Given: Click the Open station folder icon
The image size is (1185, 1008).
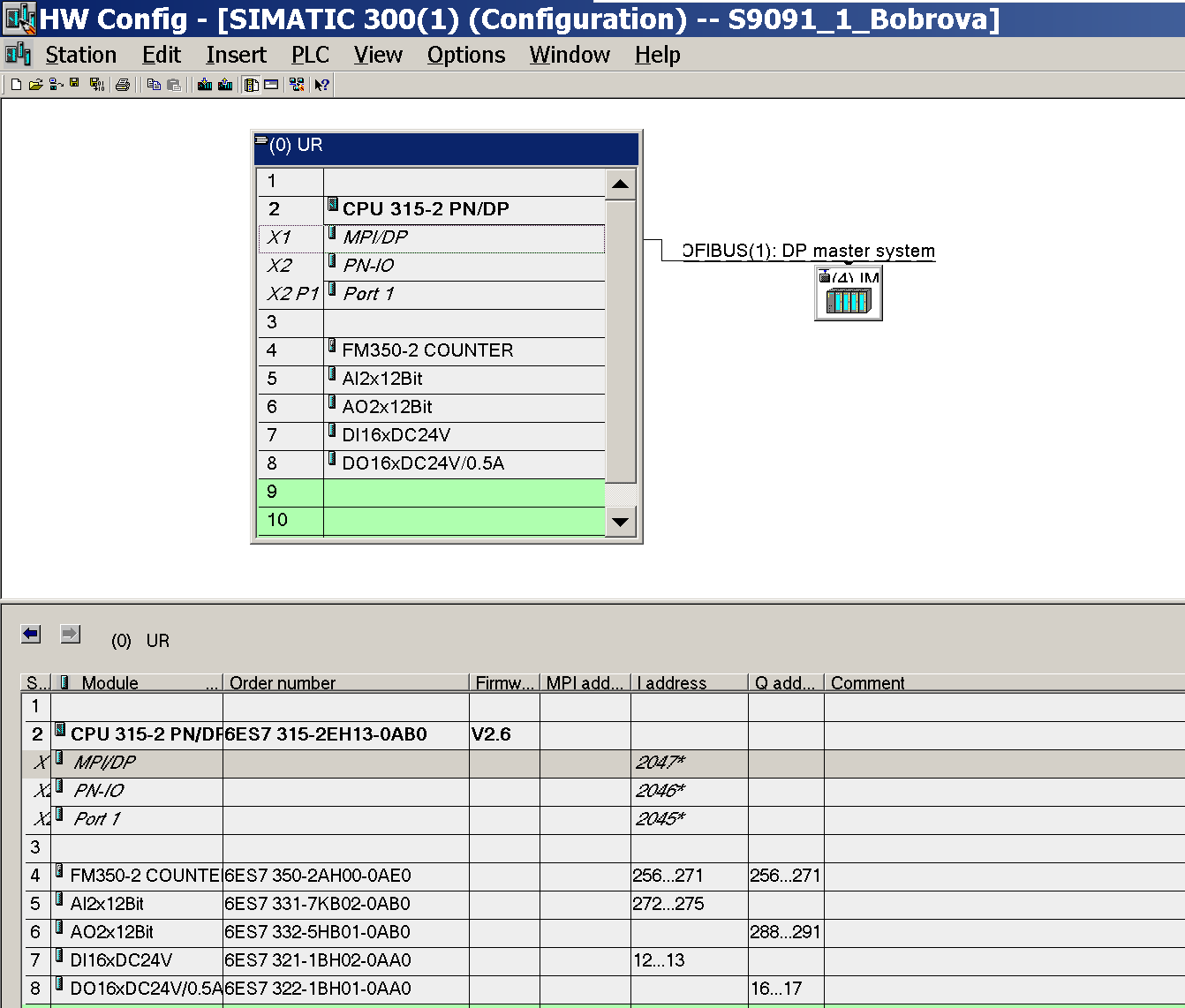Looking at the screenshot, I should pyautogui.click(x=35, y=85).
